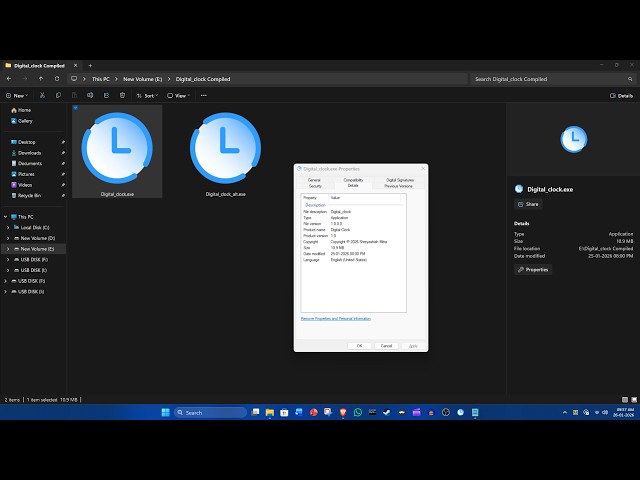The width and height of the screenshot is (640, 480).
Task: Open the View dropdown menu
Action: (179, 95)
